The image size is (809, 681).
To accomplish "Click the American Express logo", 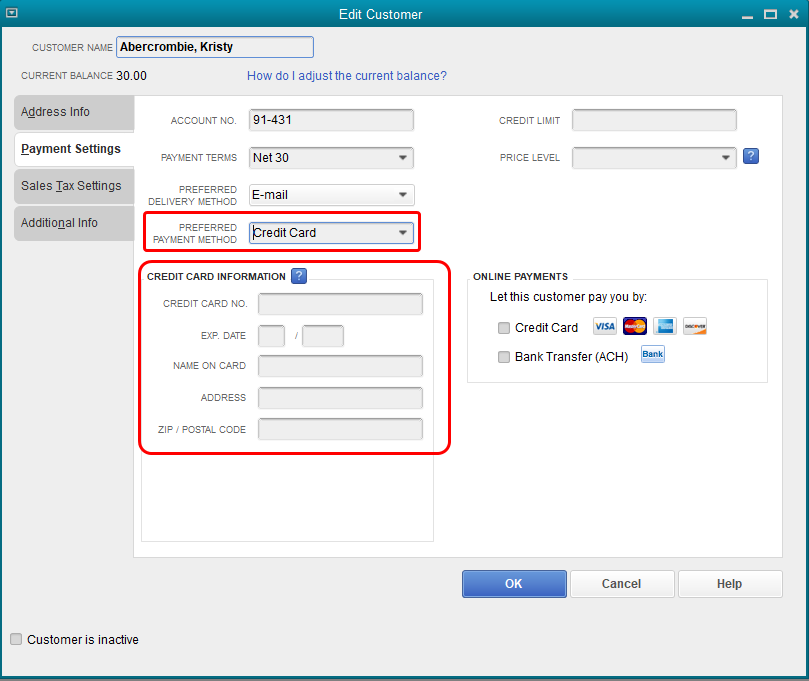I will click(x=665, y=326).
